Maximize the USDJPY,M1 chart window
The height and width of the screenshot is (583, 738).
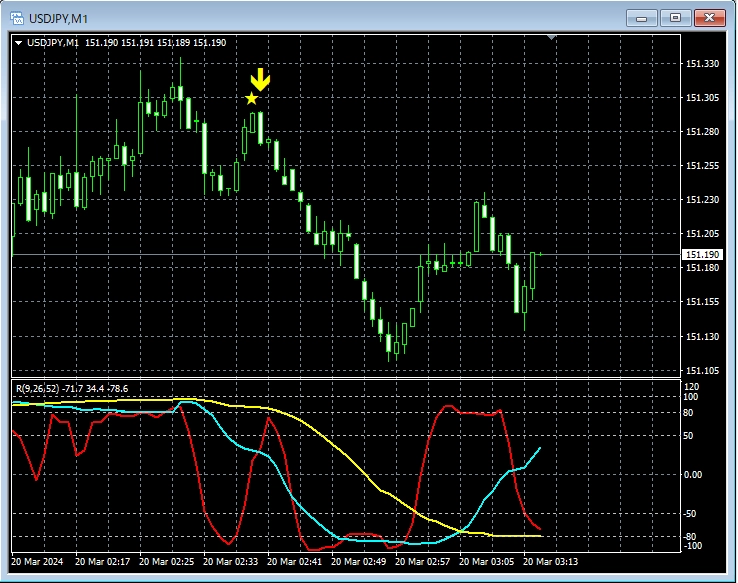click(x=676, y=18)
